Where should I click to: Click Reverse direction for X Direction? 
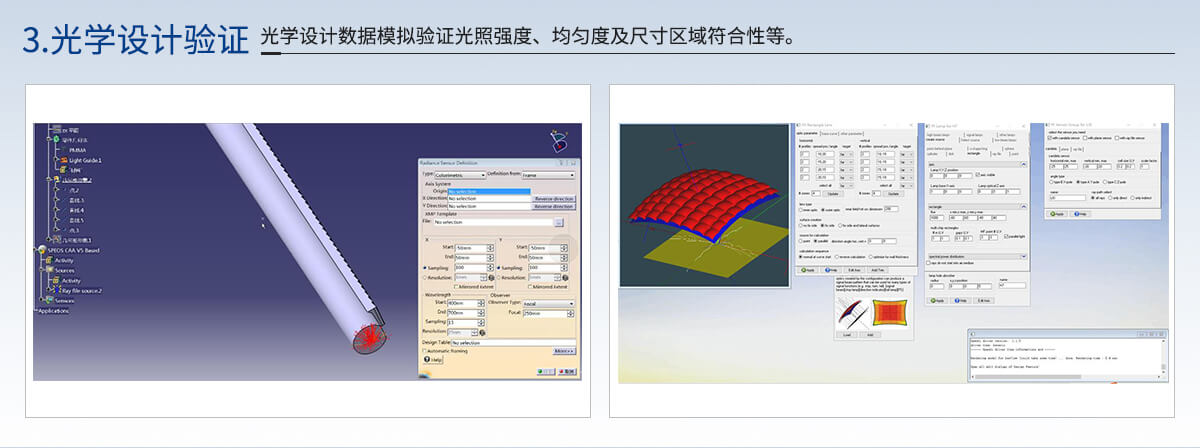(553, 198)
